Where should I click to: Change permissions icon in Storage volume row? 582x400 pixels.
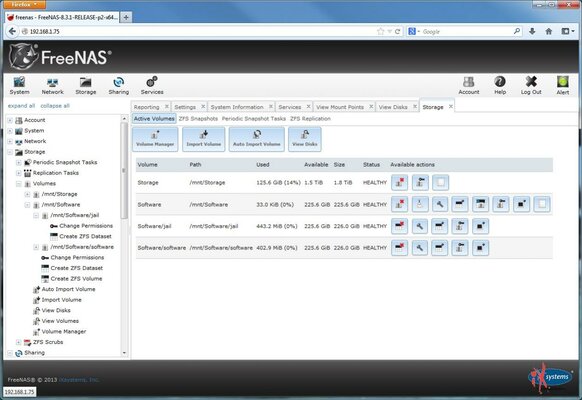pos(420,183)
